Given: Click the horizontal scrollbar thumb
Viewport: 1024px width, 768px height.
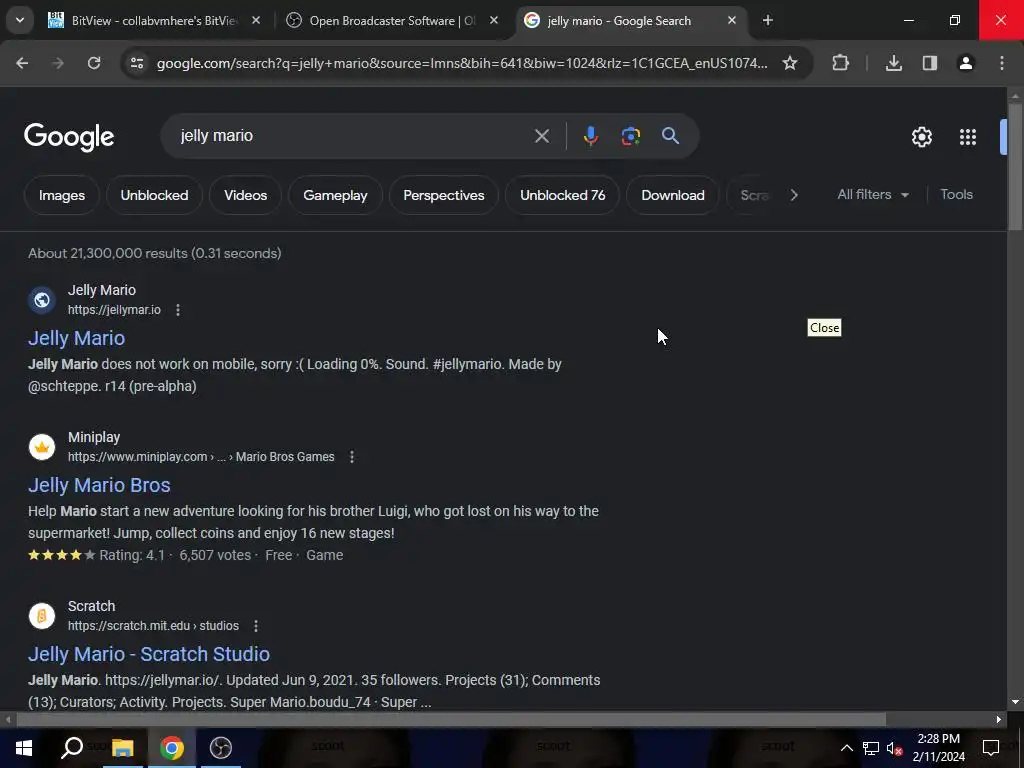Looking at the screenshot, I should pyautogui.click(x=451, y=720).
